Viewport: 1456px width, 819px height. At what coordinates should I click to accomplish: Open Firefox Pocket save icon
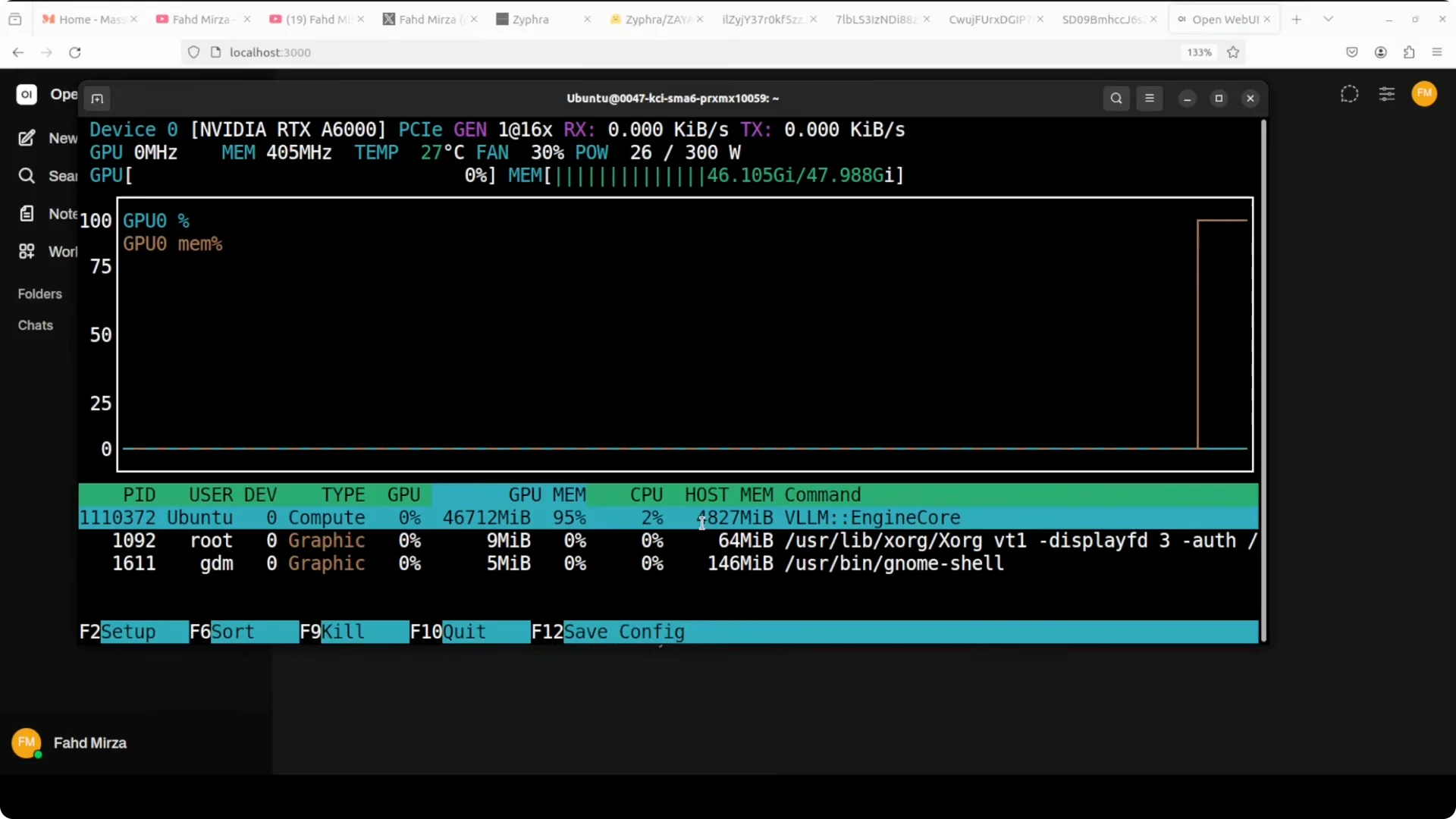[1352, 52]
